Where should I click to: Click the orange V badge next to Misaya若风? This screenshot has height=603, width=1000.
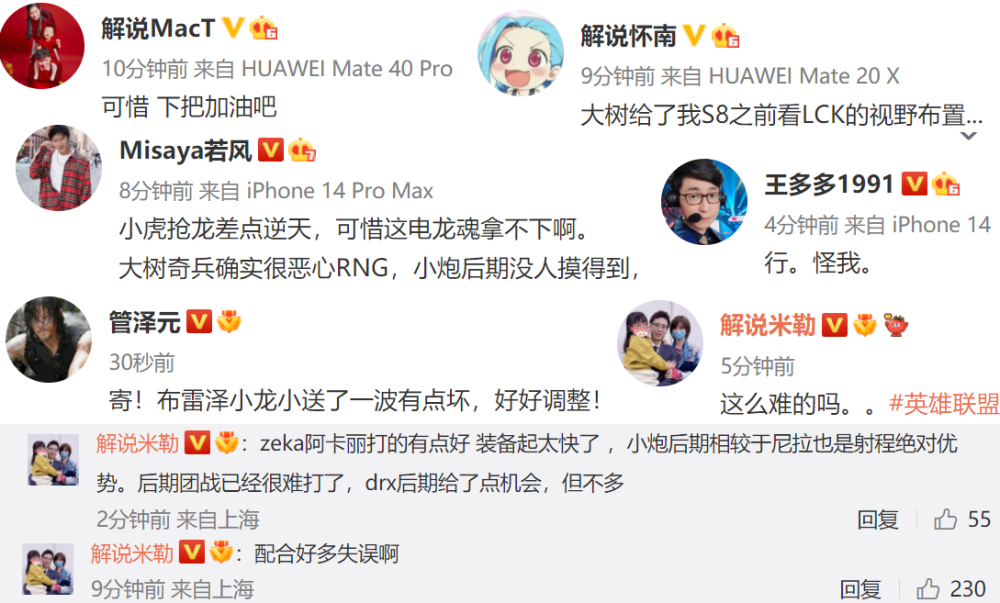pyautogui.click(x=270, y=150)
